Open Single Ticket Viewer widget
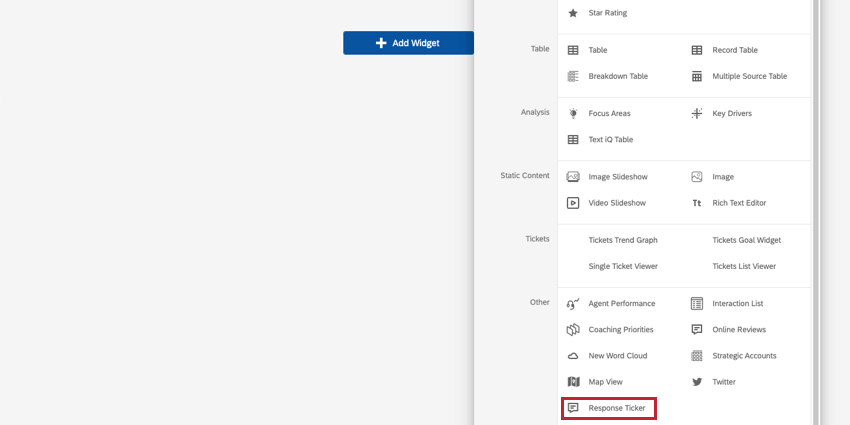 click(623, 266)
